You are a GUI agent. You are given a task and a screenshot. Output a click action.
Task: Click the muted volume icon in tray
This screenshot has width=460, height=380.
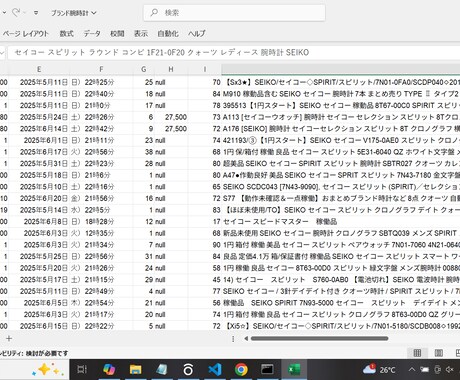click(450, 369)
